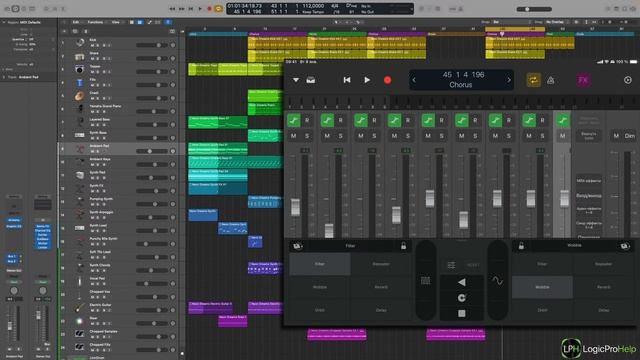Image resolution: width=640 pixels, height=360 pixels.
Task: Go to next marker with right chevron
Action: pos(509,80)
